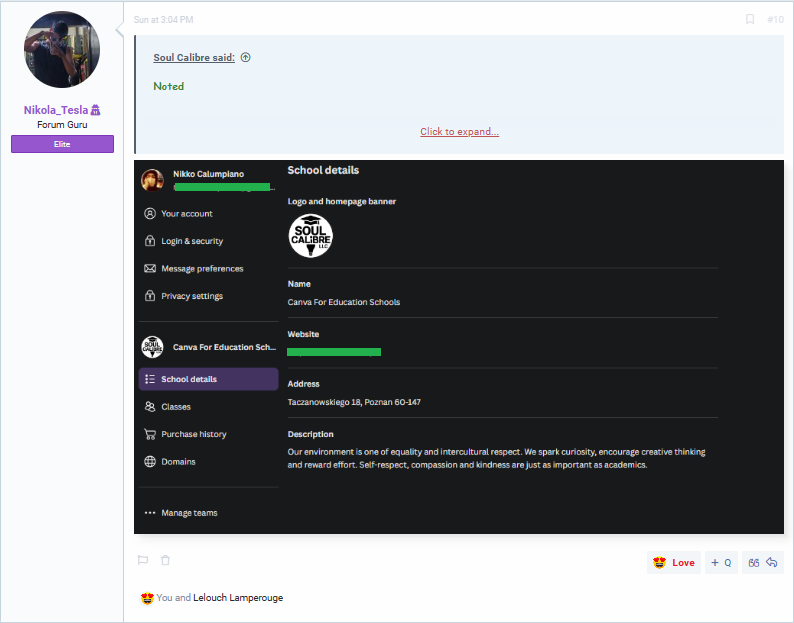Screen dimensions: 794x623
Task: Click the School details list icon
Action: click(x=150, y=379)
